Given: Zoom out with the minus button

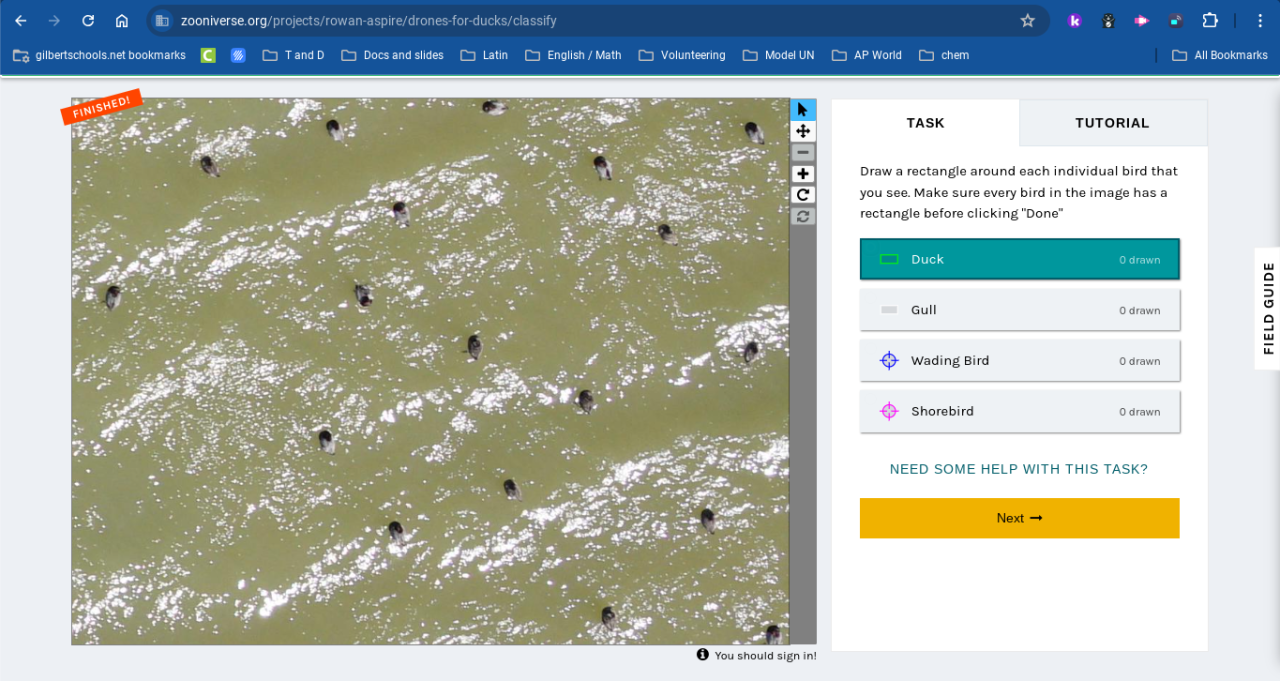Looking at the screenshot, I should (x=803, y=152).
